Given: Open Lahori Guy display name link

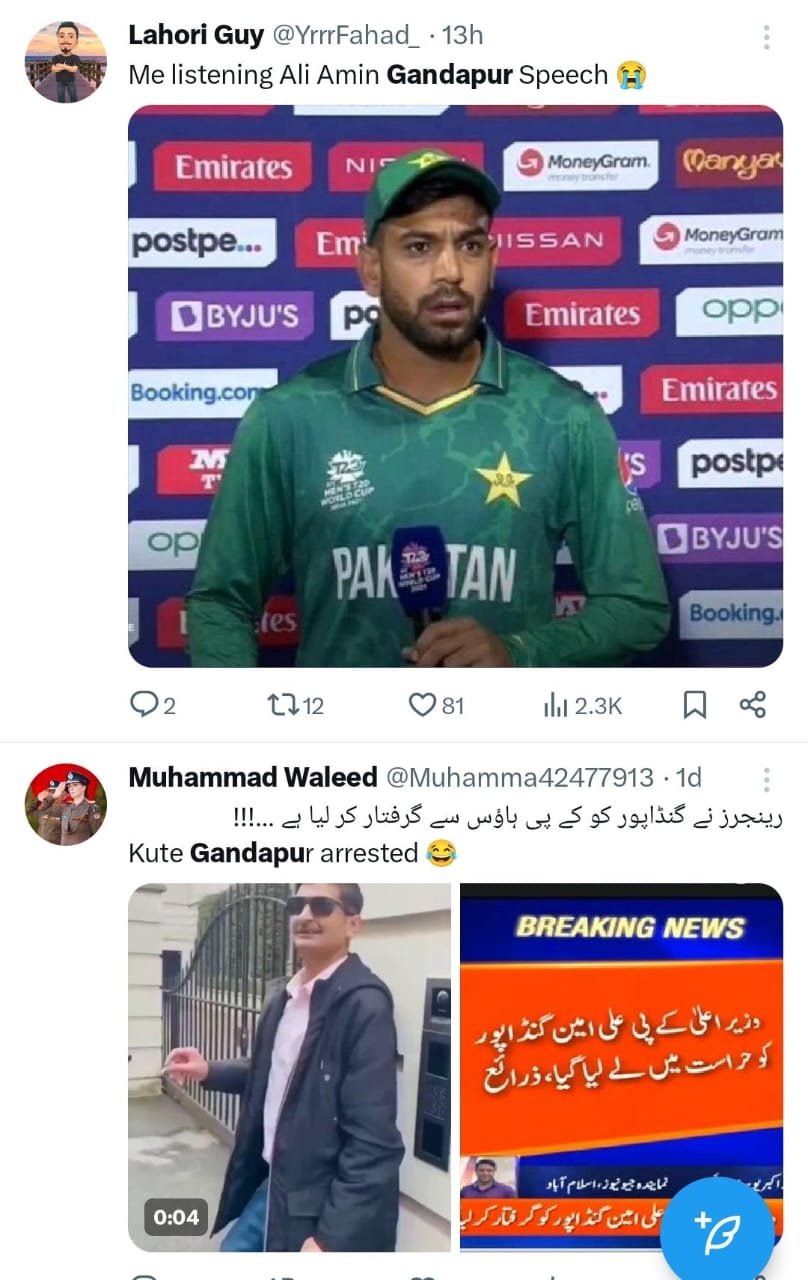Looking at the screenshot, I should [x=196, y=35].
